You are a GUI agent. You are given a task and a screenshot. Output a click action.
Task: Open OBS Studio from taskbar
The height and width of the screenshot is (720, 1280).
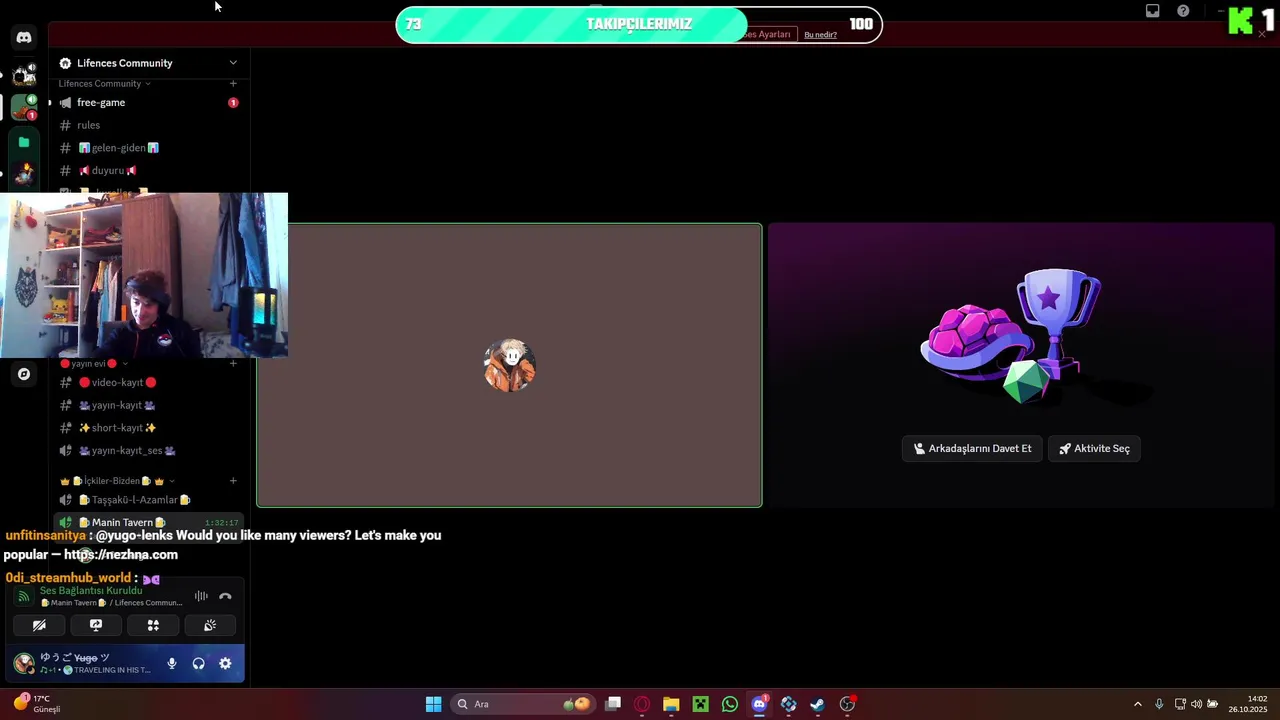click(847, 704)
